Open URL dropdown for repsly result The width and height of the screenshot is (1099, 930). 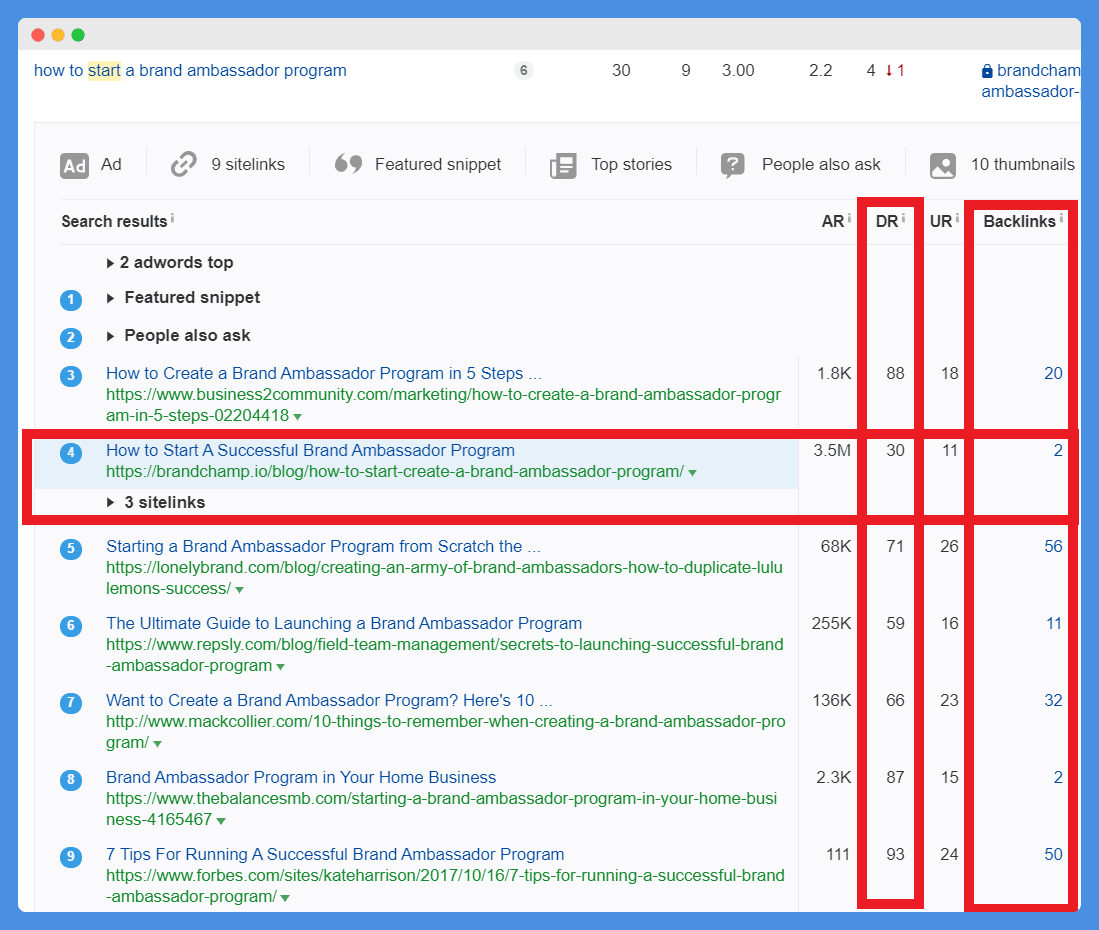281,667
